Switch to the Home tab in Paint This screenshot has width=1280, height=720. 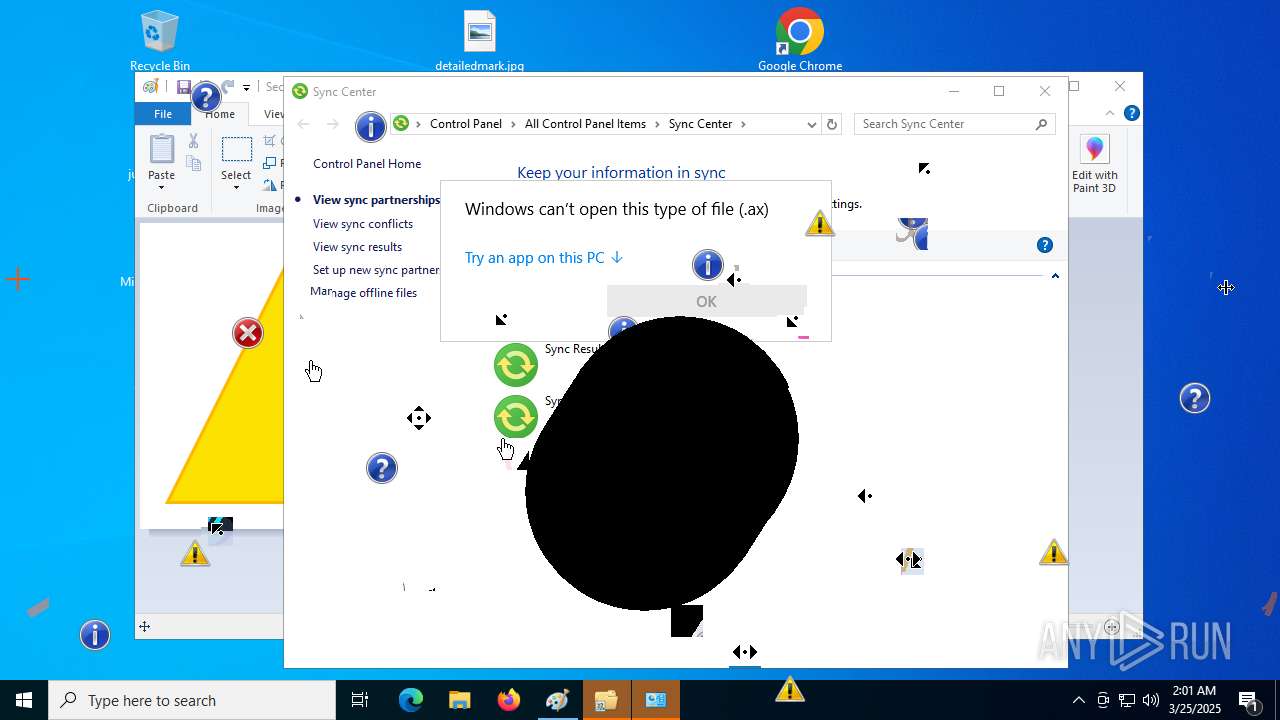click(220, 114)
